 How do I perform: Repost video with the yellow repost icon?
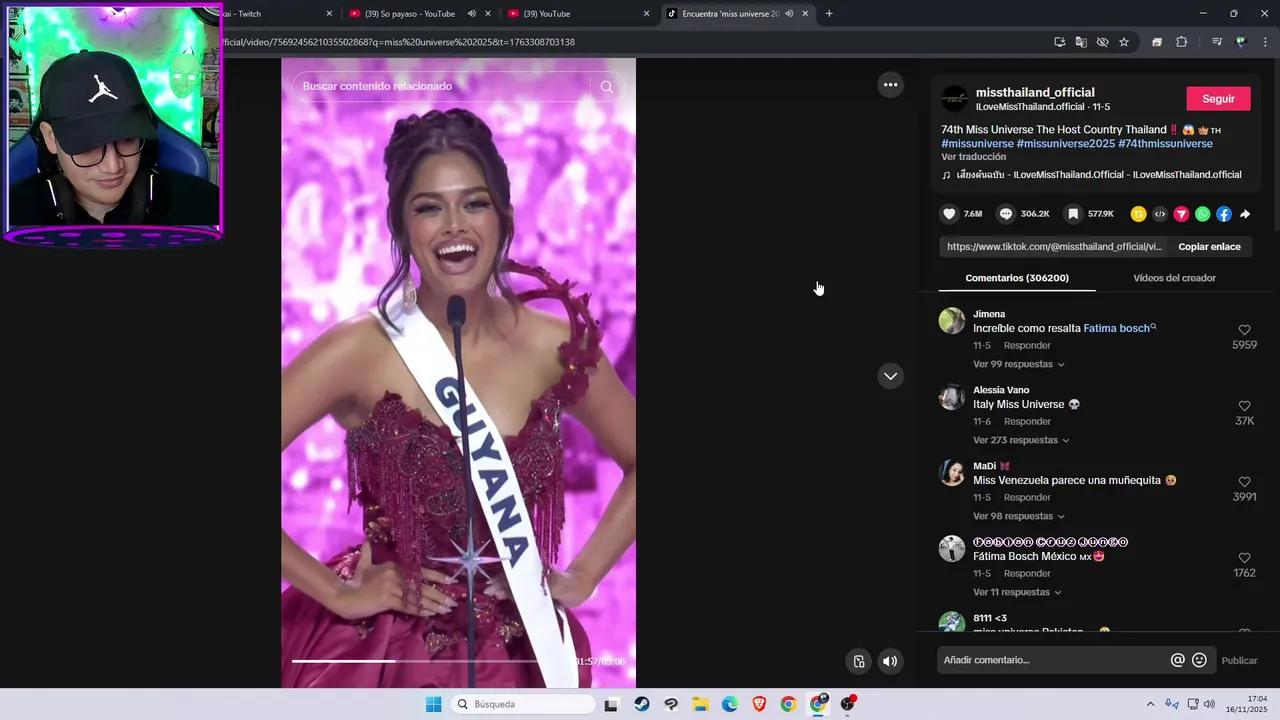(1138, 214)
